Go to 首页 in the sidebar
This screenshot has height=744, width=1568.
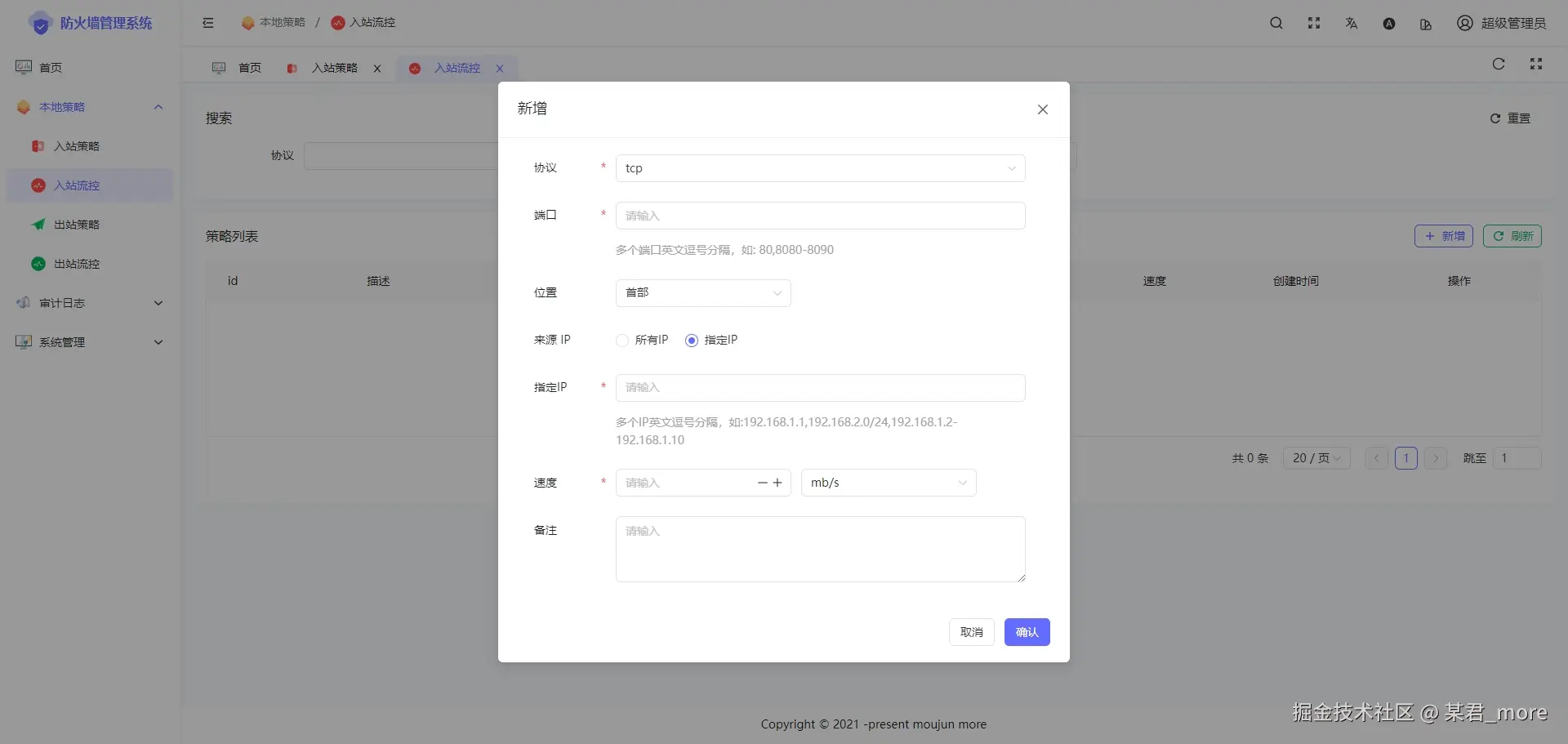point(90,67)
